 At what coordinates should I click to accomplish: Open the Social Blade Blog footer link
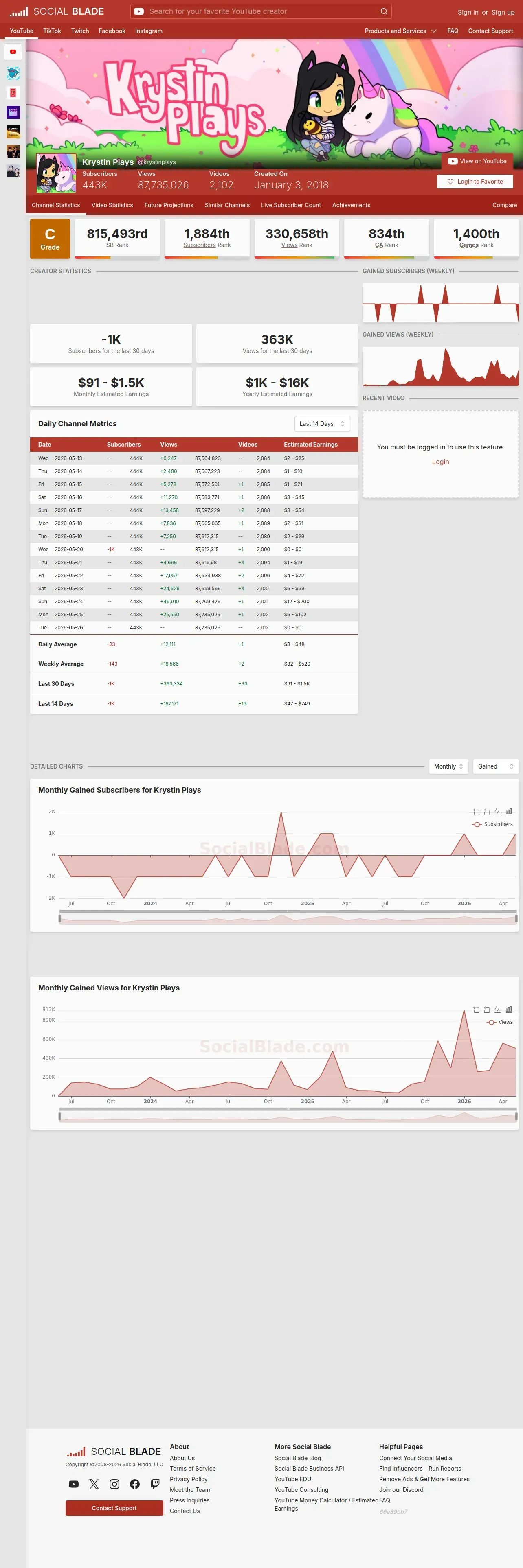tap(298, 1458)
